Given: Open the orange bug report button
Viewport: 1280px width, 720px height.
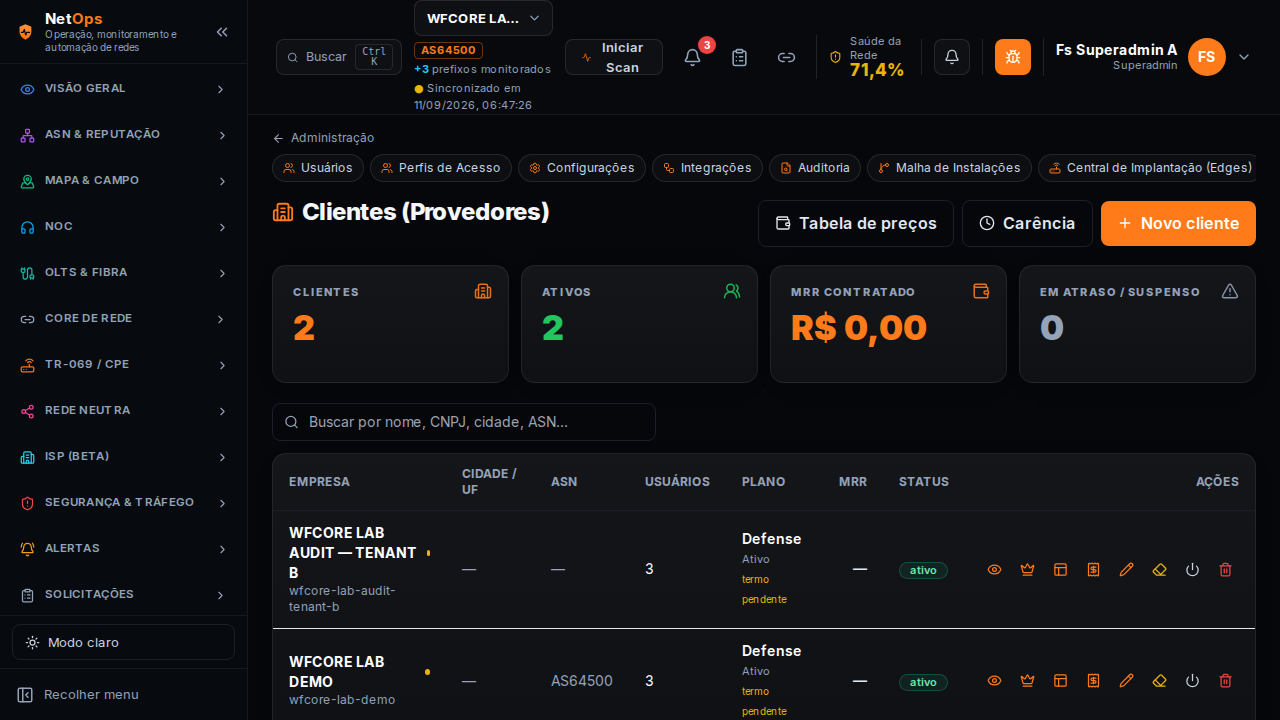Looking at the screenshot, I should (1013, 57).
